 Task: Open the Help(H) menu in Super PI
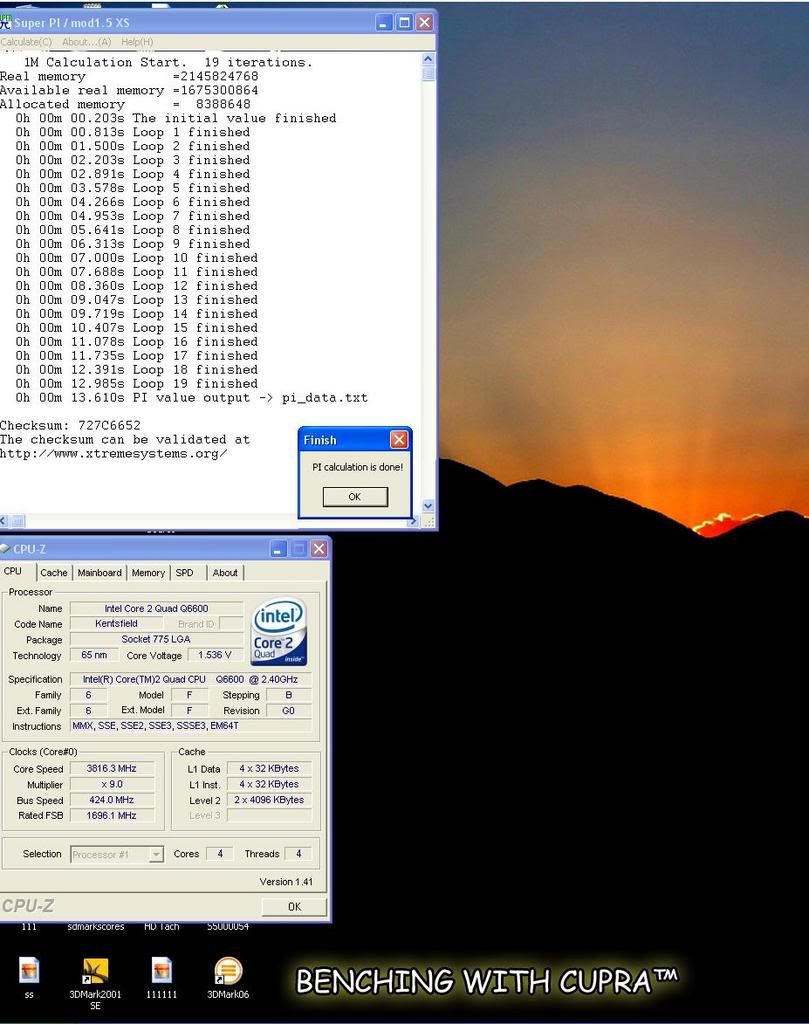click(x=137, y=42)
